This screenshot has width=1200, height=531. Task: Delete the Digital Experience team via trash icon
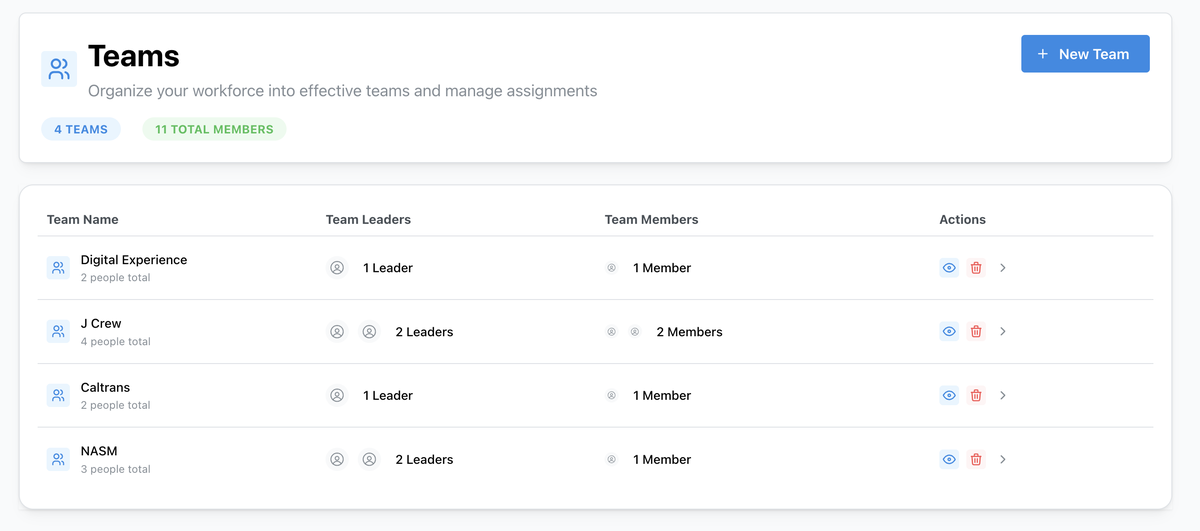(x=976, y=268)
